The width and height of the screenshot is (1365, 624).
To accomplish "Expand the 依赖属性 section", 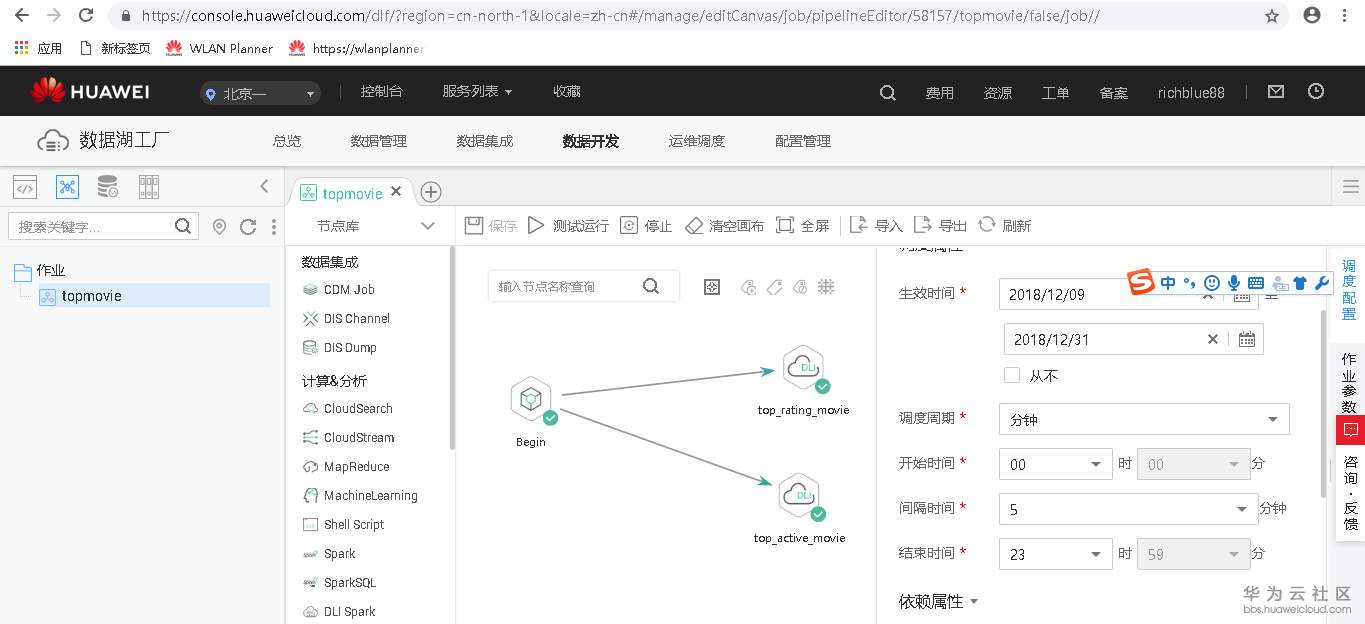I will 939,601.
